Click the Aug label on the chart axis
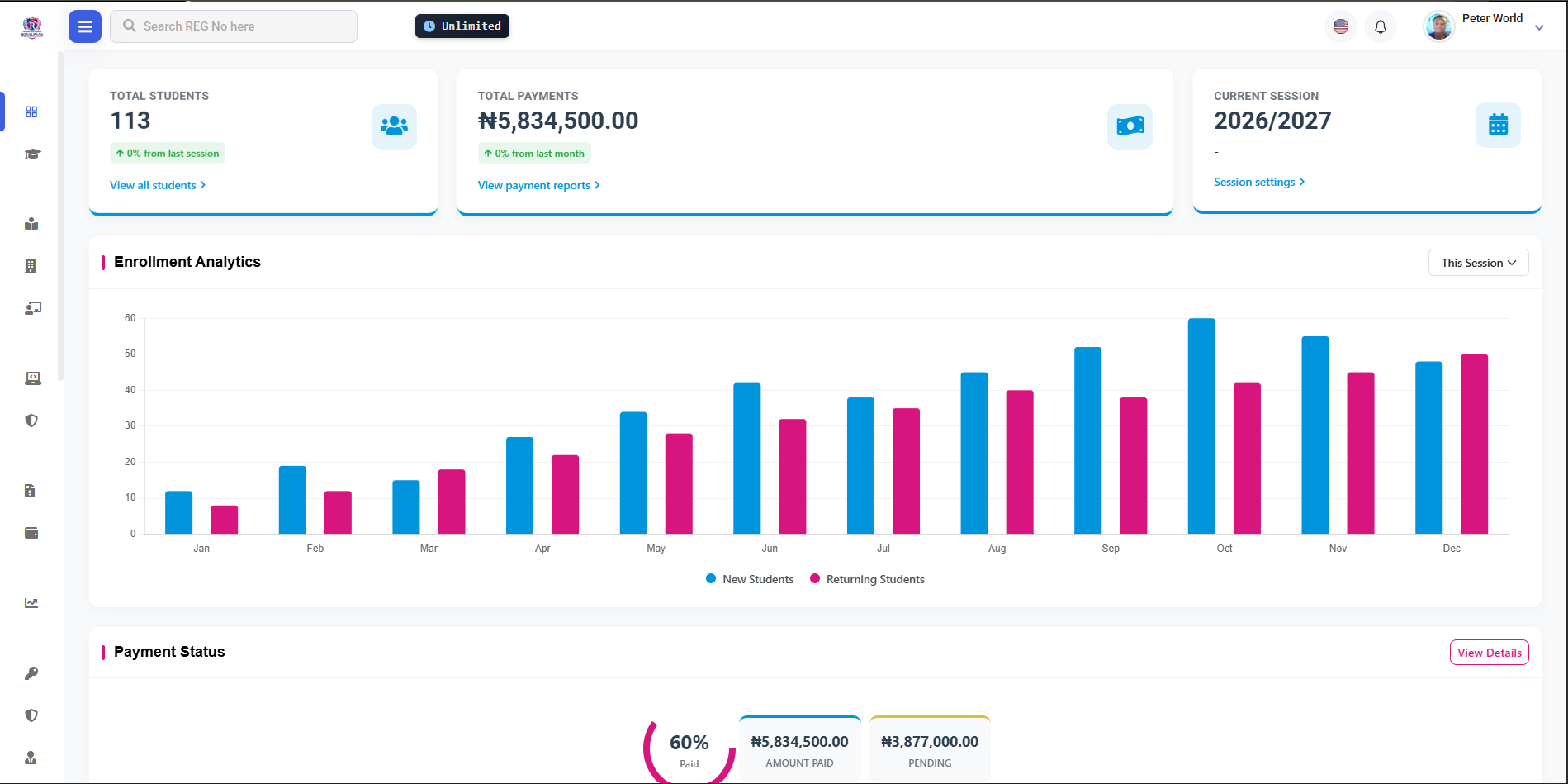 [997, 549]
